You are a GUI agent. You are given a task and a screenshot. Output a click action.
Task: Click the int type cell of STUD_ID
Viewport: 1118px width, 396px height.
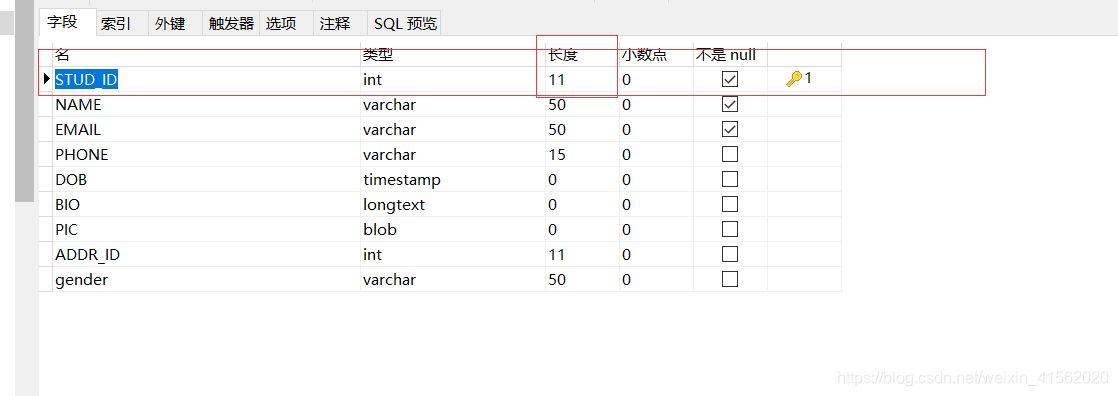[453, 80]
